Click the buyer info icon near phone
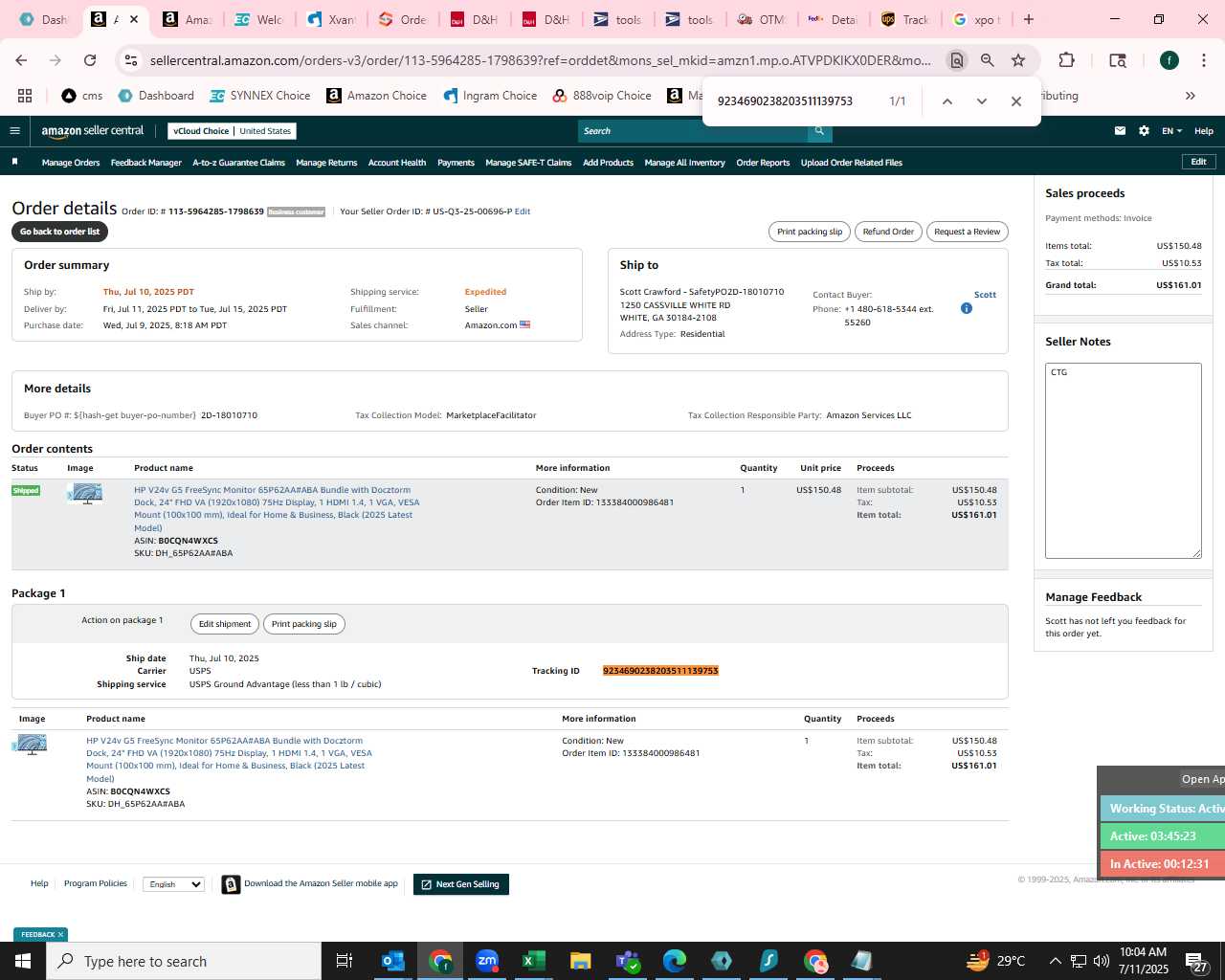Viewport: 1225px width, 980px height. coord(966,308)
